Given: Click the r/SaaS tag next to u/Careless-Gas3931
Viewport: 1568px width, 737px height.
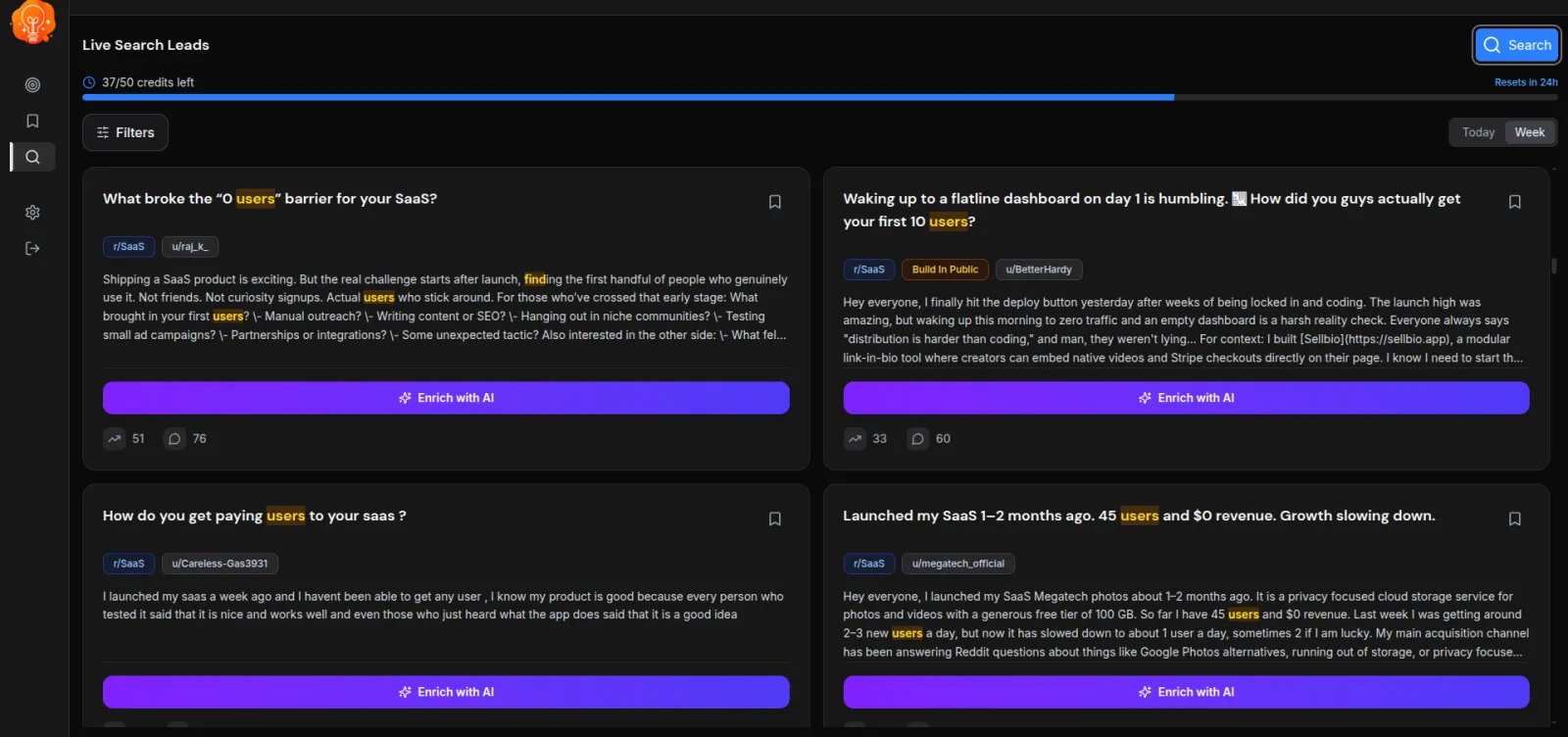Looking at the screenshot, I should point(128,564).
